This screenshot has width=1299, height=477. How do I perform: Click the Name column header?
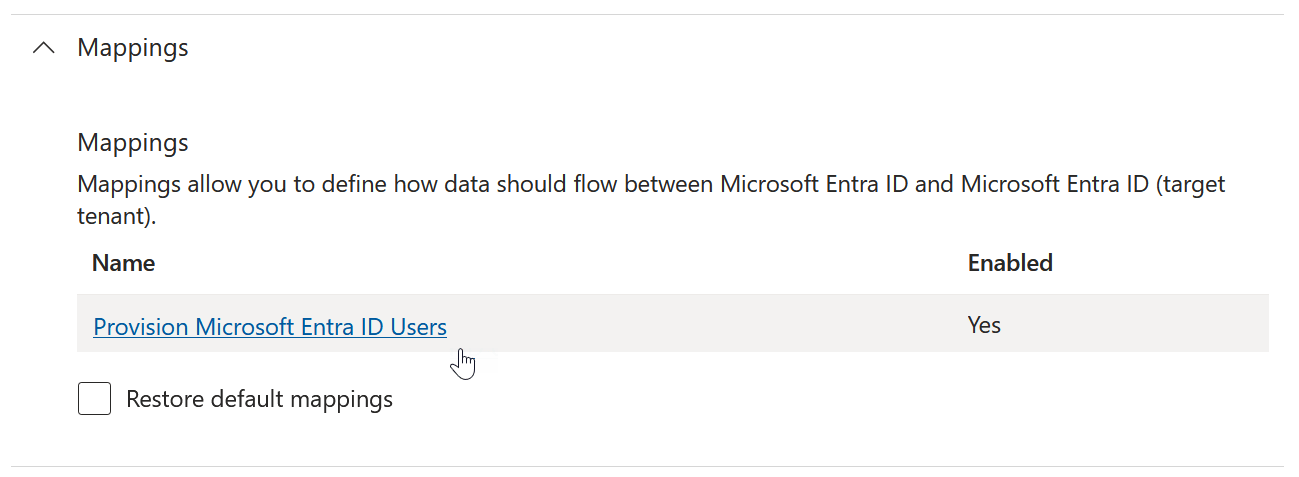tap(123, 263)
